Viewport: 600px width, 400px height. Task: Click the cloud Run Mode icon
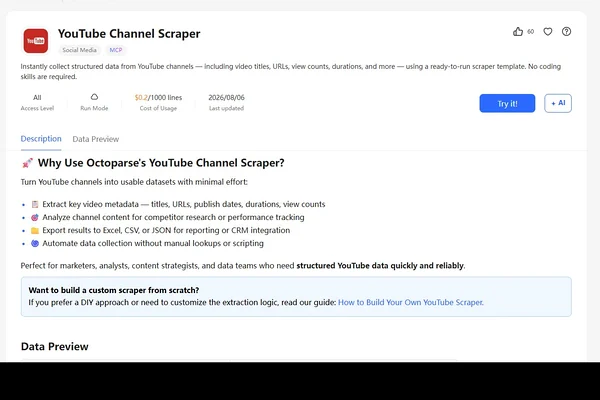94,97
